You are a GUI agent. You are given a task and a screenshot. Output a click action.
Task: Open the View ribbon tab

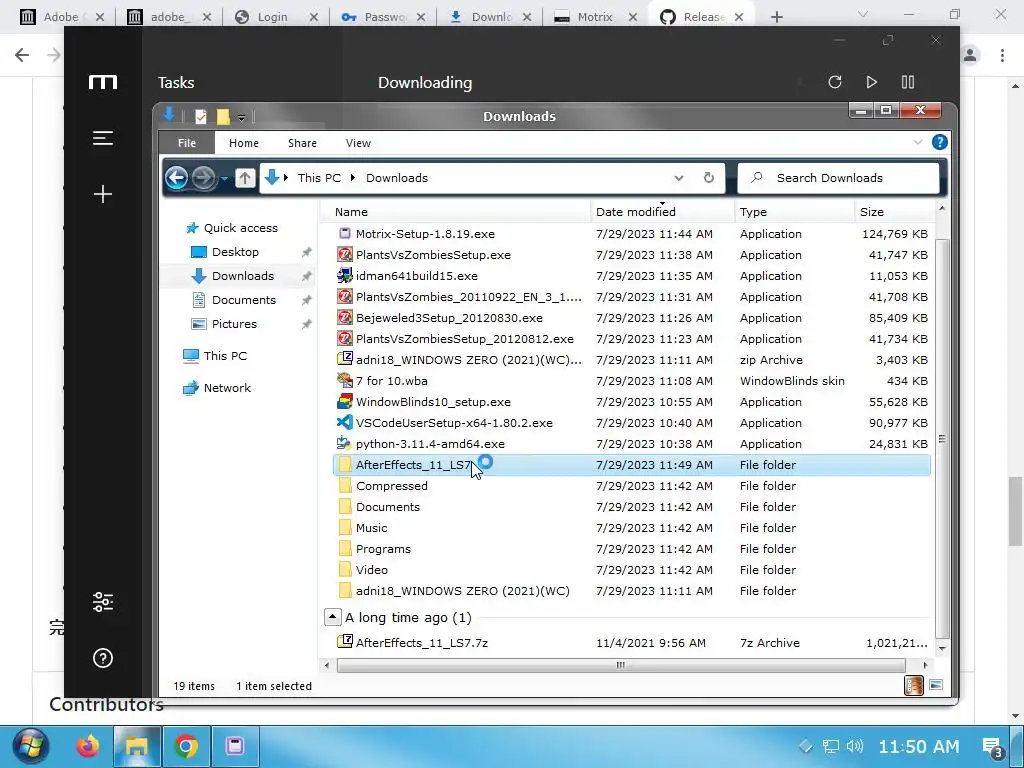pyautogui.click(x=358, y=143)
